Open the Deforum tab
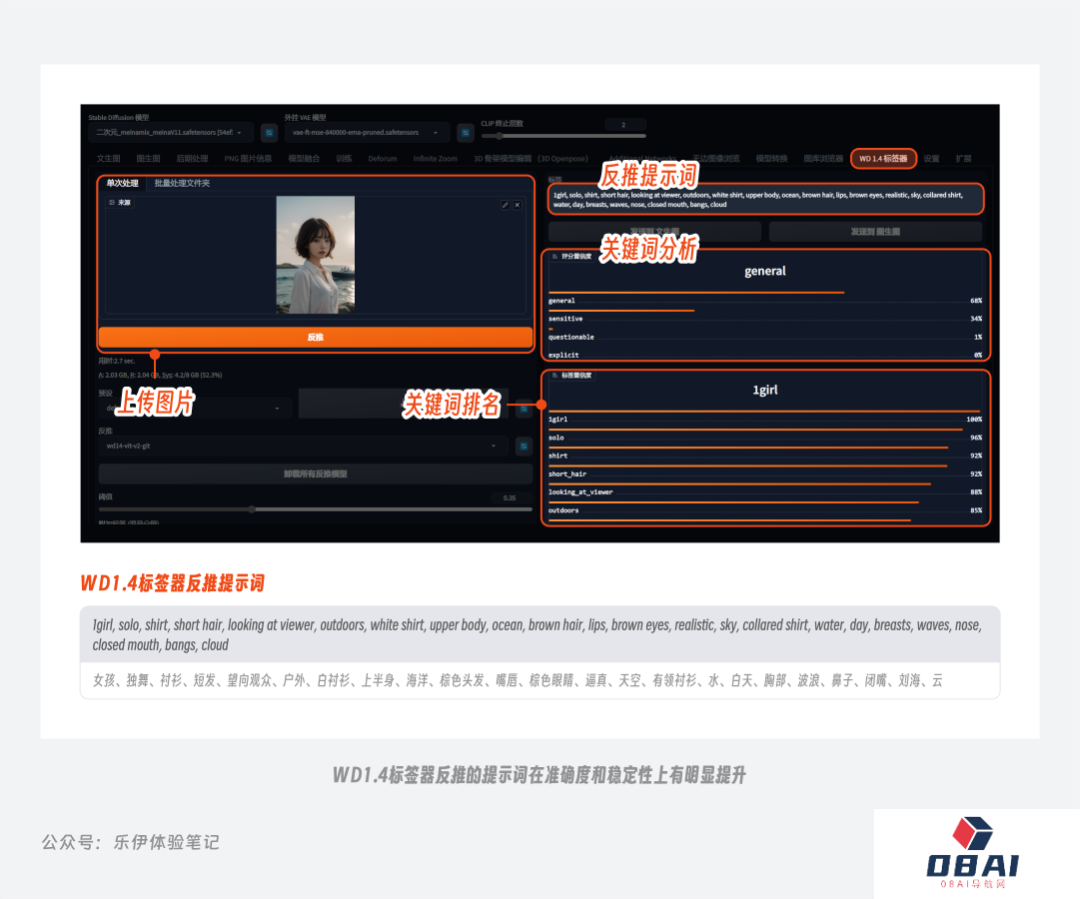The width and height of the screenshot is (1080, 899). [x=382, y=158]
